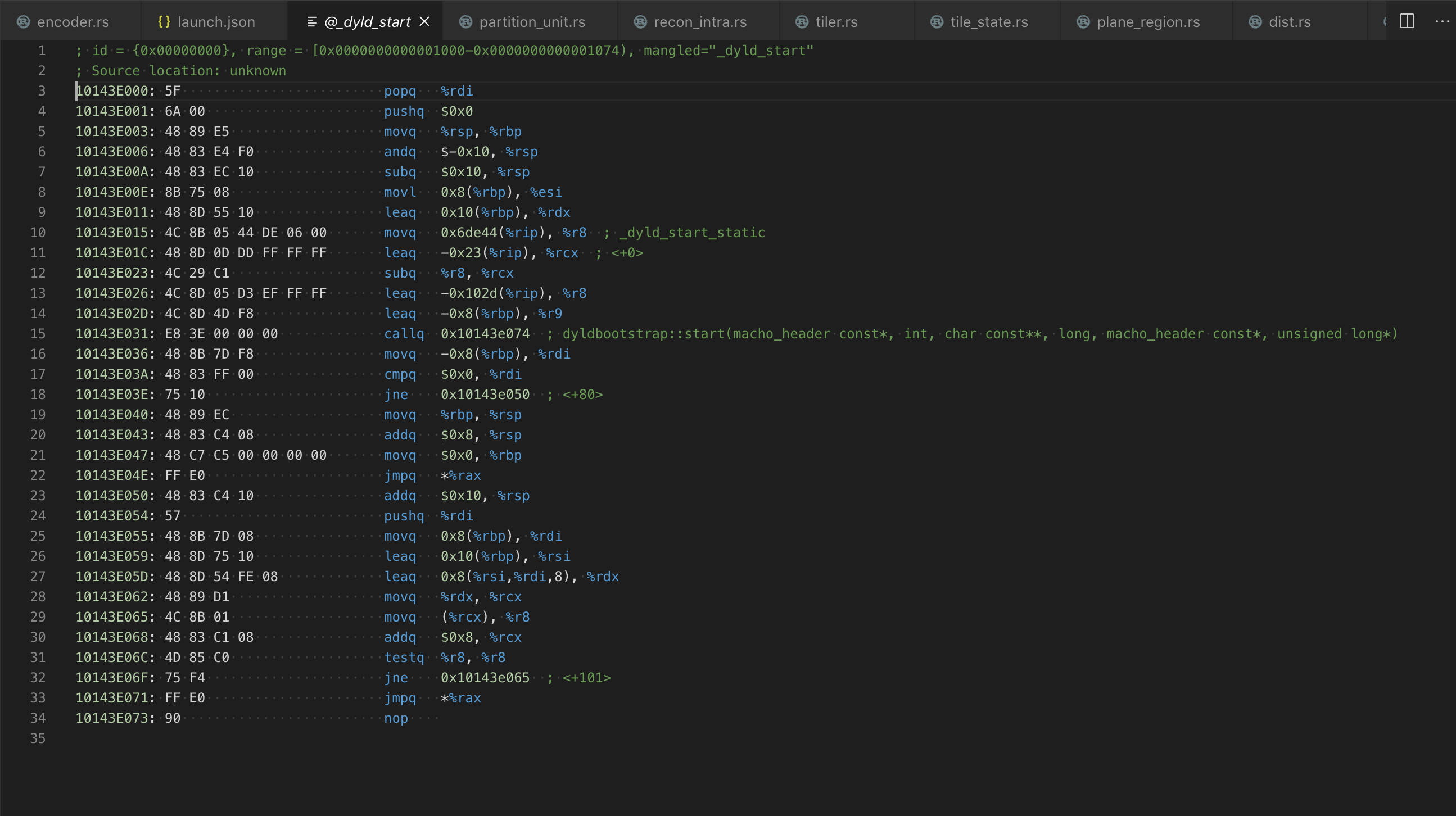Screen dimensions: 1456x816
Task: Click '(%rcx), %r8' operands on line 29
Action: [x=486, y=618]
